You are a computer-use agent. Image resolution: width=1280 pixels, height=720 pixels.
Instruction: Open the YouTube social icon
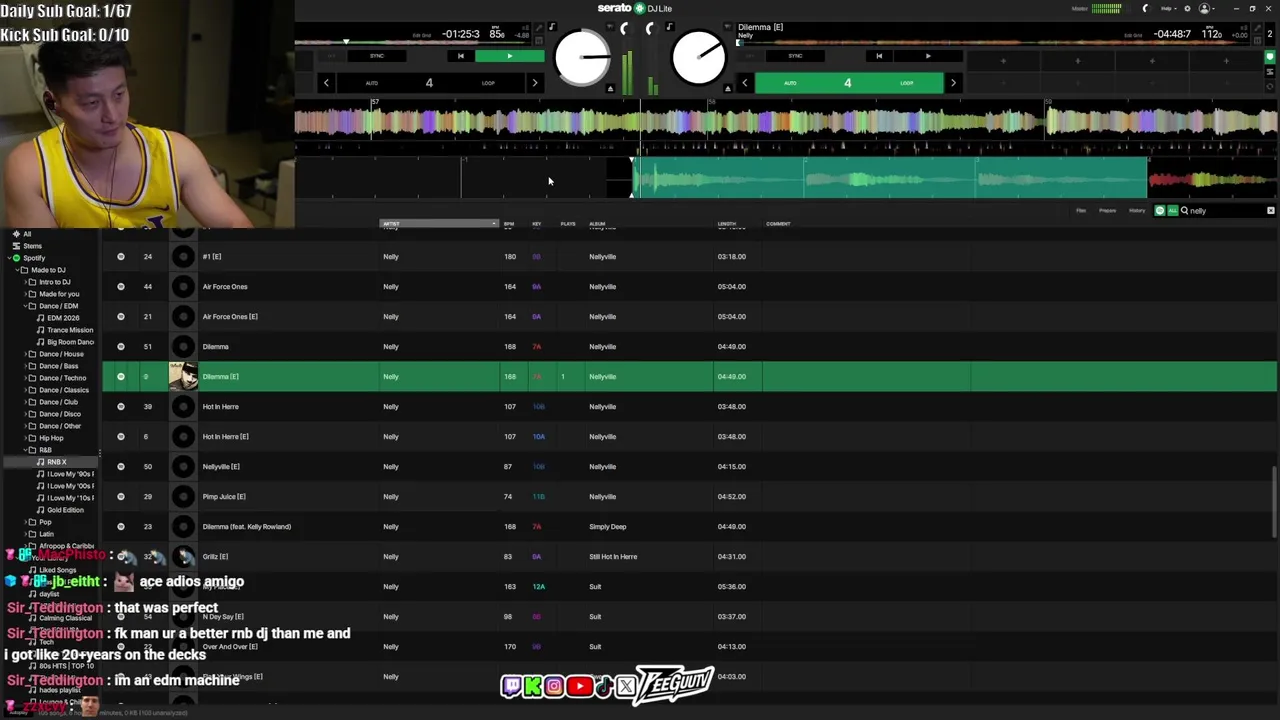pos(579,686)
